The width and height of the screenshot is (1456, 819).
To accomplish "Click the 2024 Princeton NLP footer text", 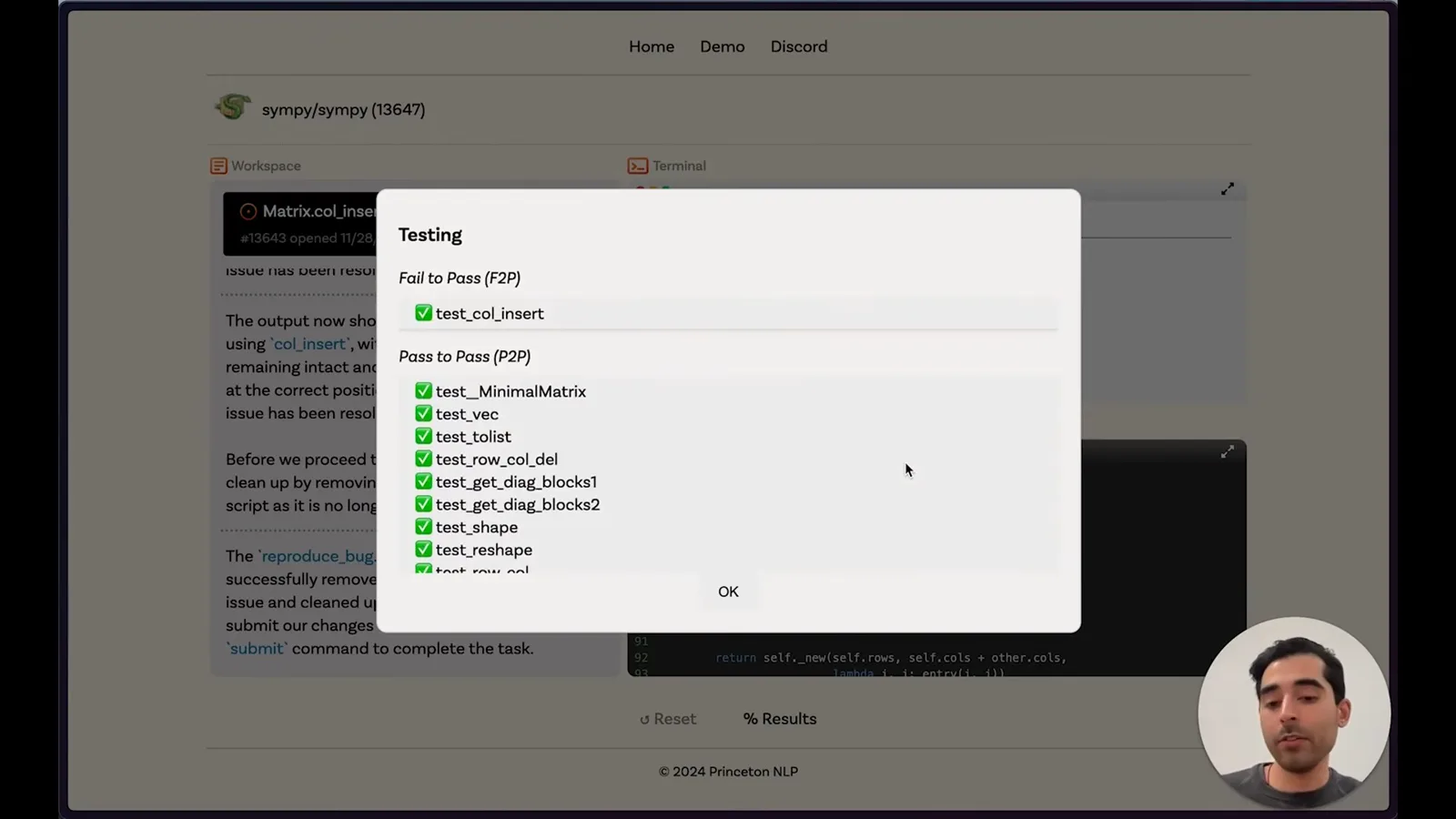I will [x=728, y=772].
